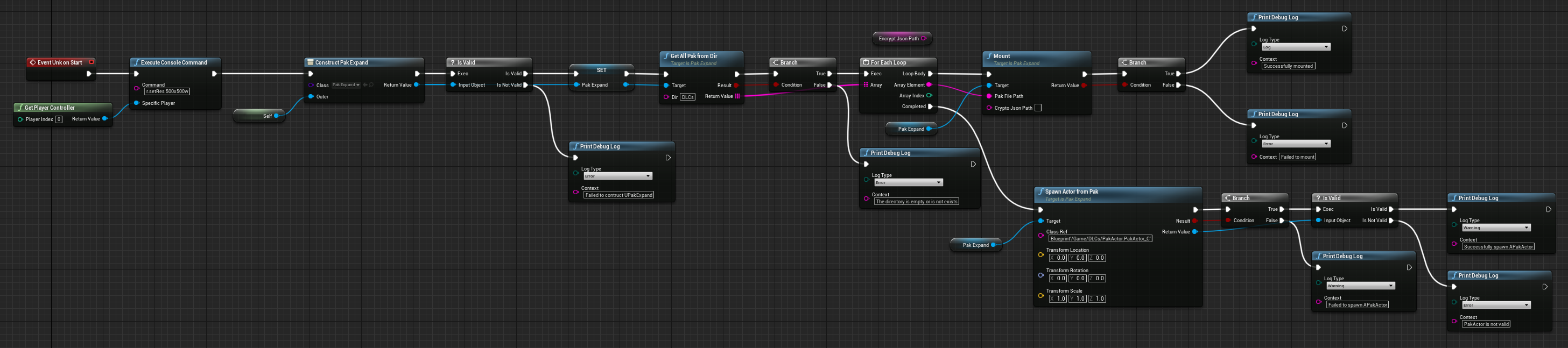Click the Command field containing r.setRes 500x500w

point(167,91)
